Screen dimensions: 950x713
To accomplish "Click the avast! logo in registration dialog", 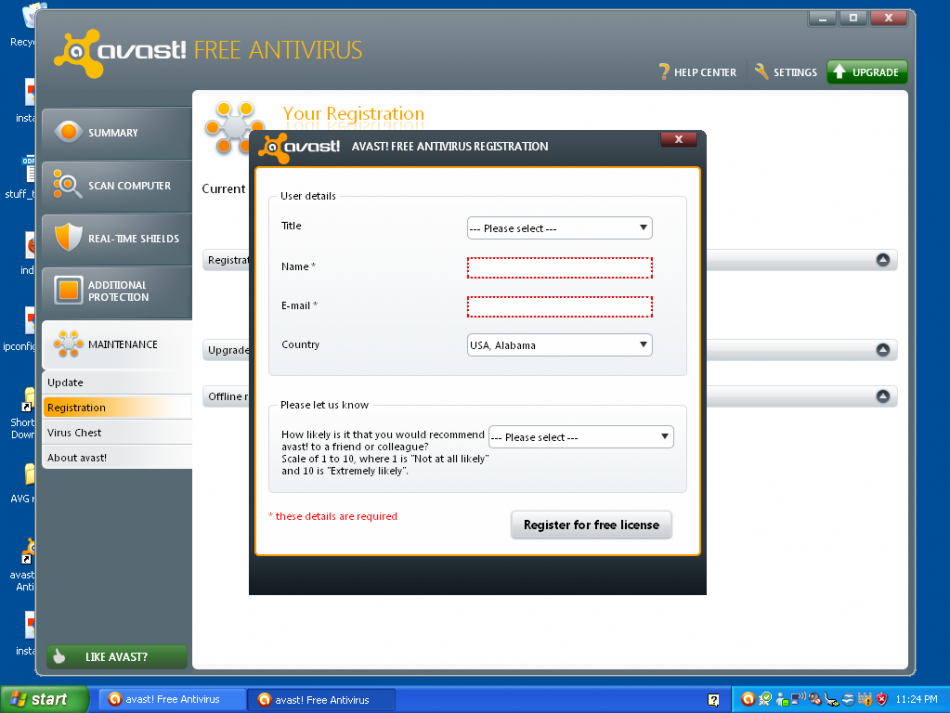I will coord(299,147).
